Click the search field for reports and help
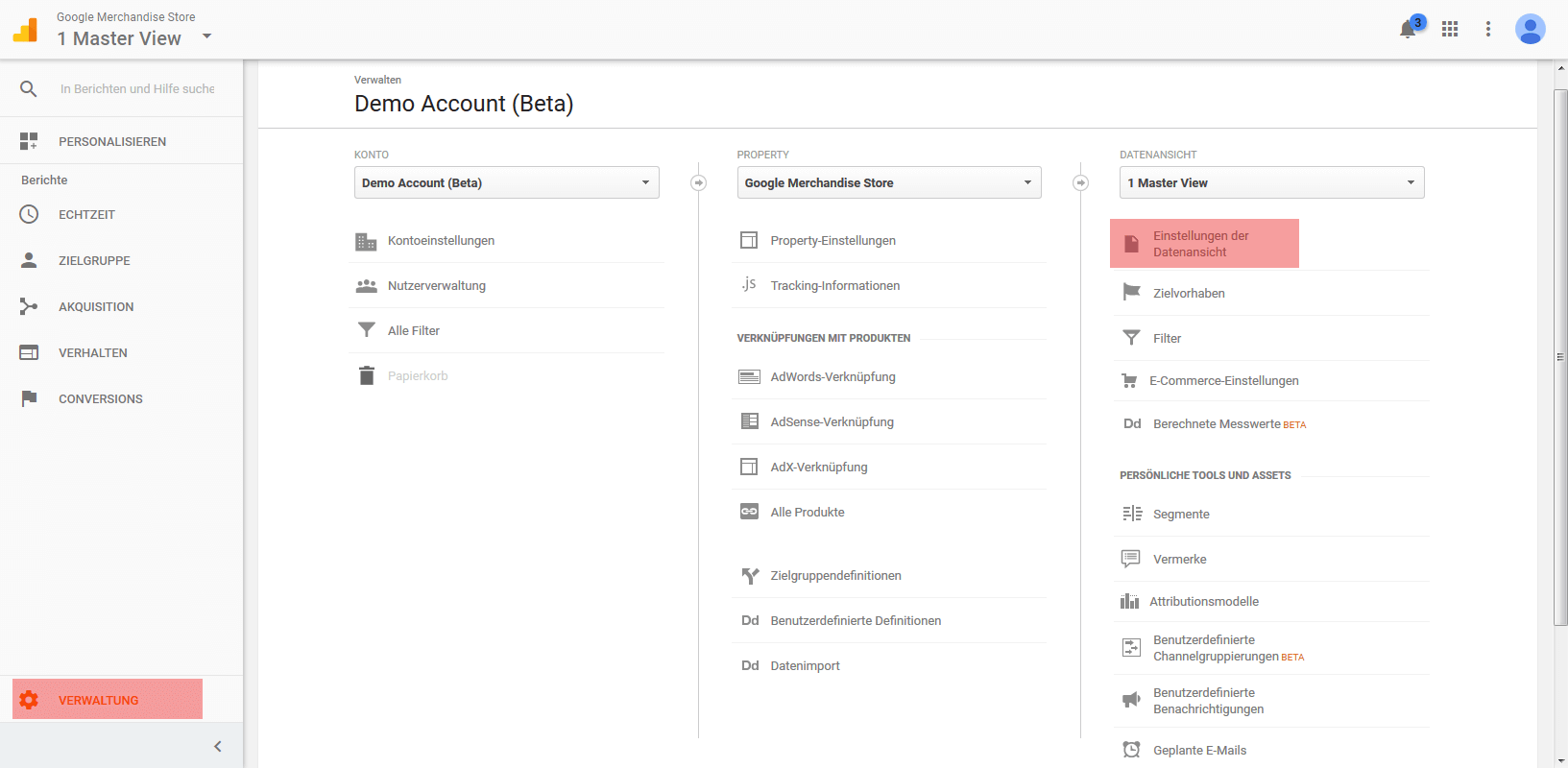This screenshot has height=768, width=1568. [137, 88]
